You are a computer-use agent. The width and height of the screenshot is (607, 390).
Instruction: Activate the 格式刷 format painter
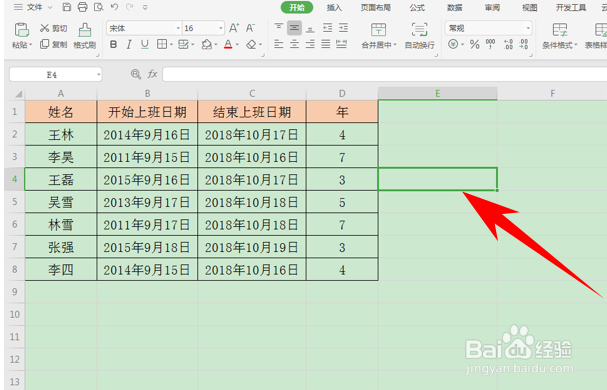click(x=84, y=36)
